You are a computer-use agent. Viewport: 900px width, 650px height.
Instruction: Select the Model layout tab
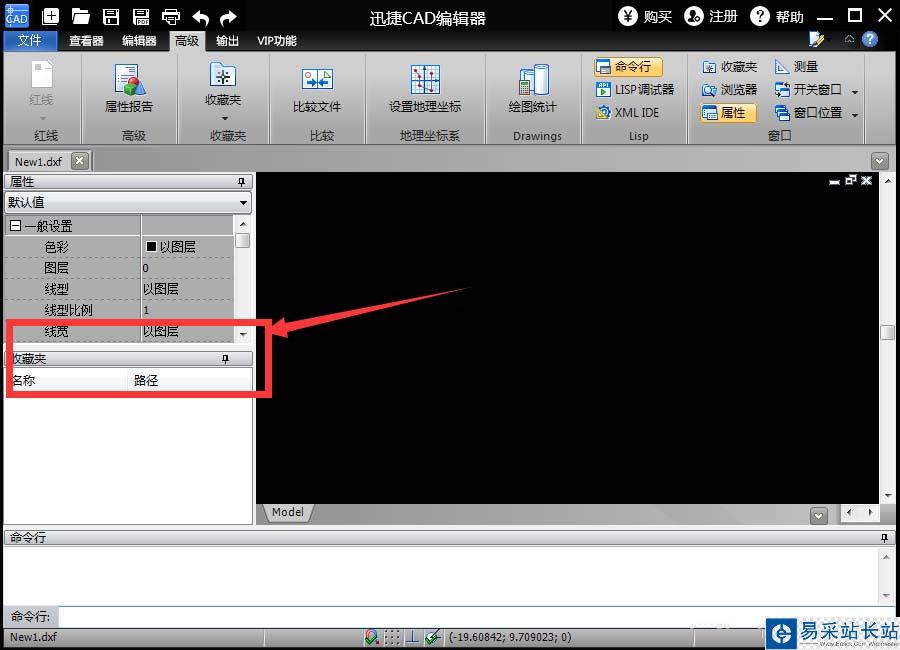tap(288, 512)
